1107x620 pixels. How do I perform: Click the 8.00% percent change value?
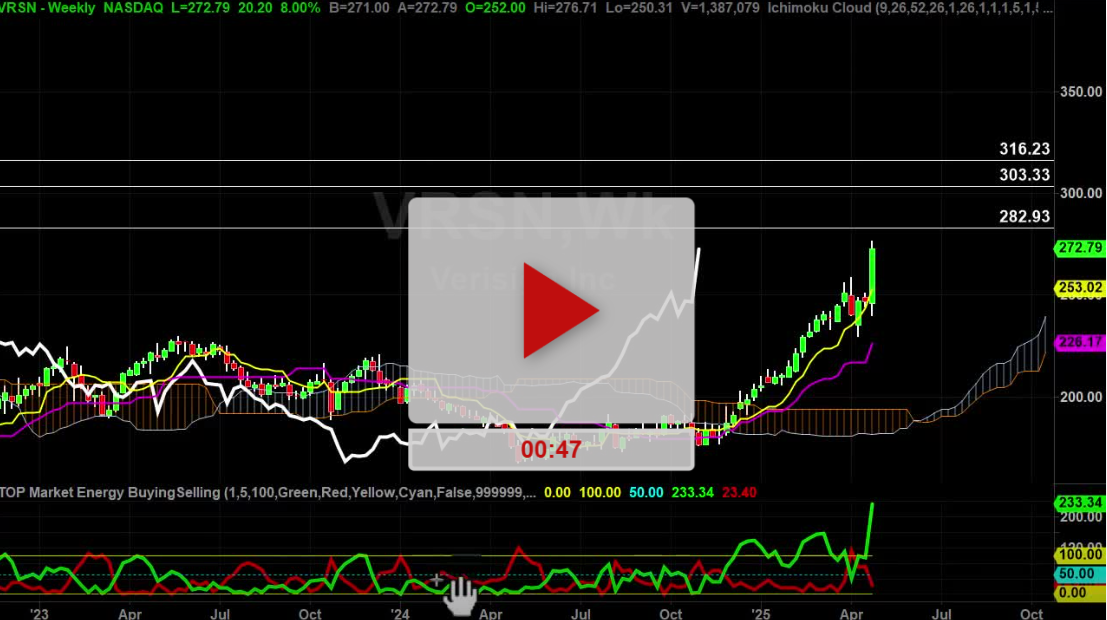[x=299, y=8]
